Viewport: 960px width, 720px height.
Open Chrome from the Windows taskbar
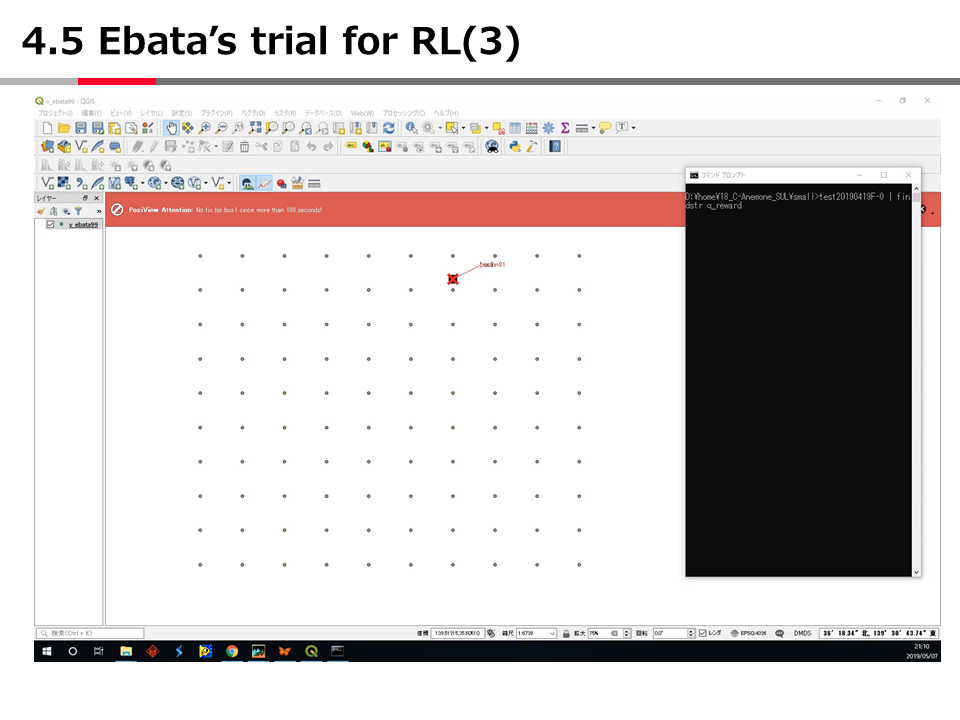[232, 651]
